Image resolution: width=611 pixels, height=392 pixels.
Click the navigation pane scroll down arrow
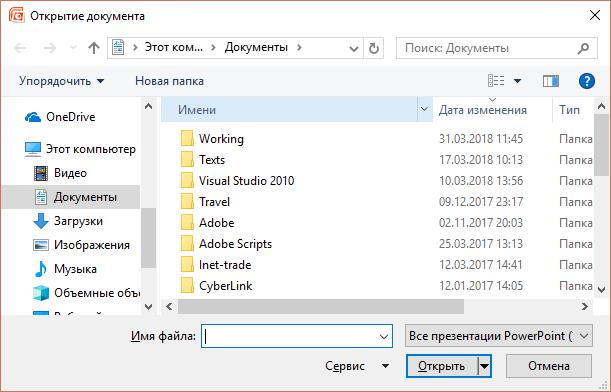(x=148, y=307)
